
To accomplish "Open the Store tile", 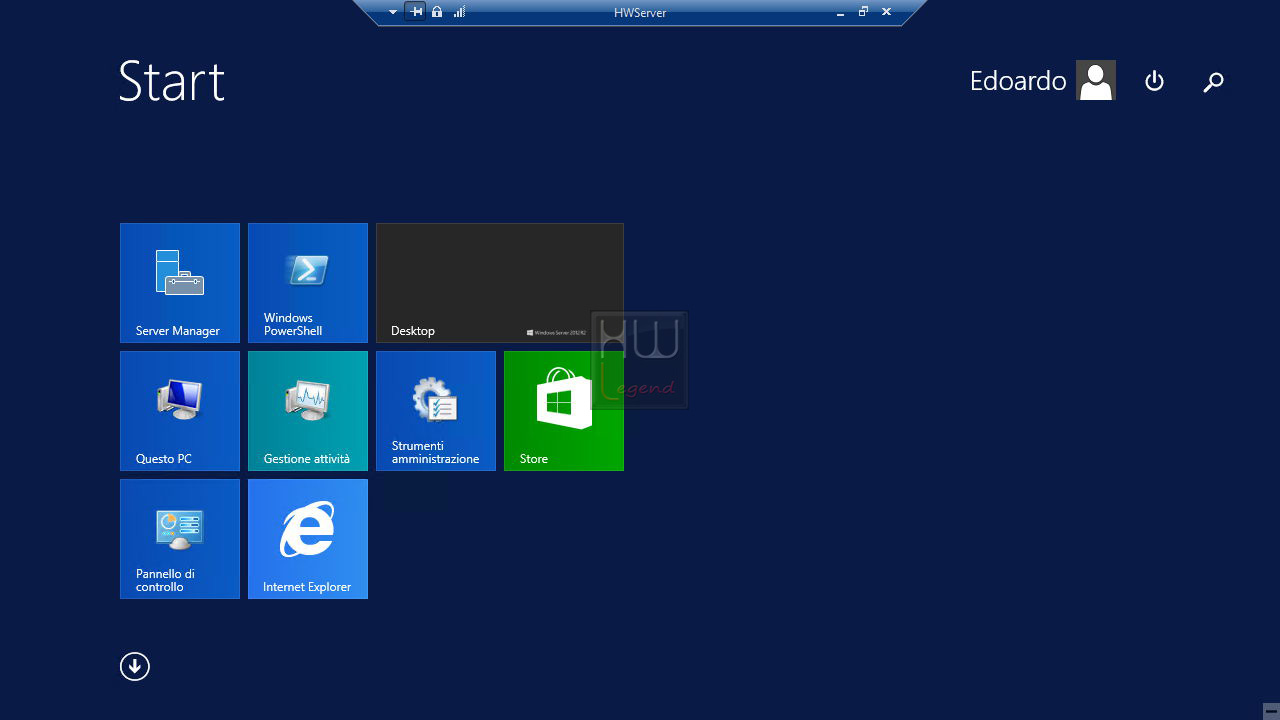I will tap(564, 411).
